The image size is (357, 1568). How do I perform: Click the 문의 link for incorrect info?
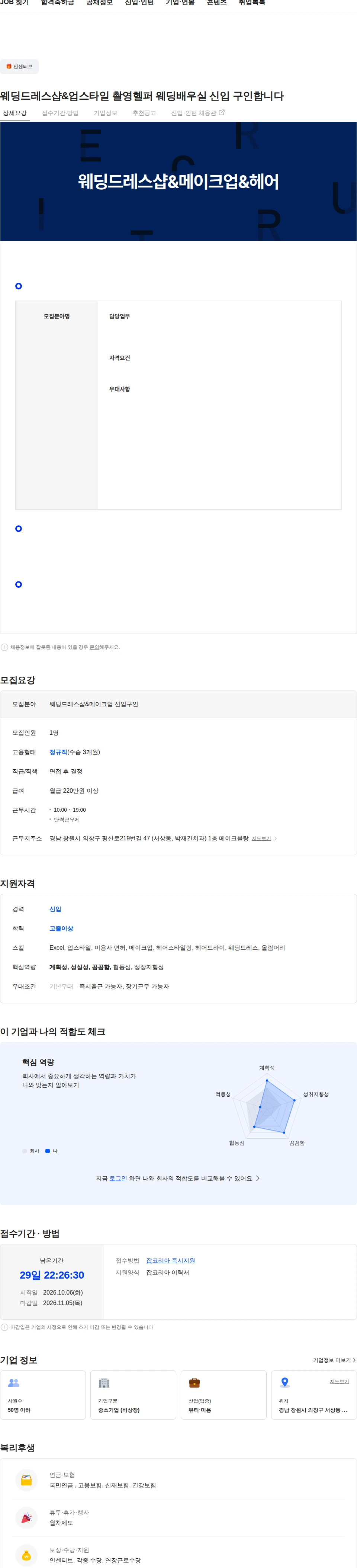click(94, 647)
